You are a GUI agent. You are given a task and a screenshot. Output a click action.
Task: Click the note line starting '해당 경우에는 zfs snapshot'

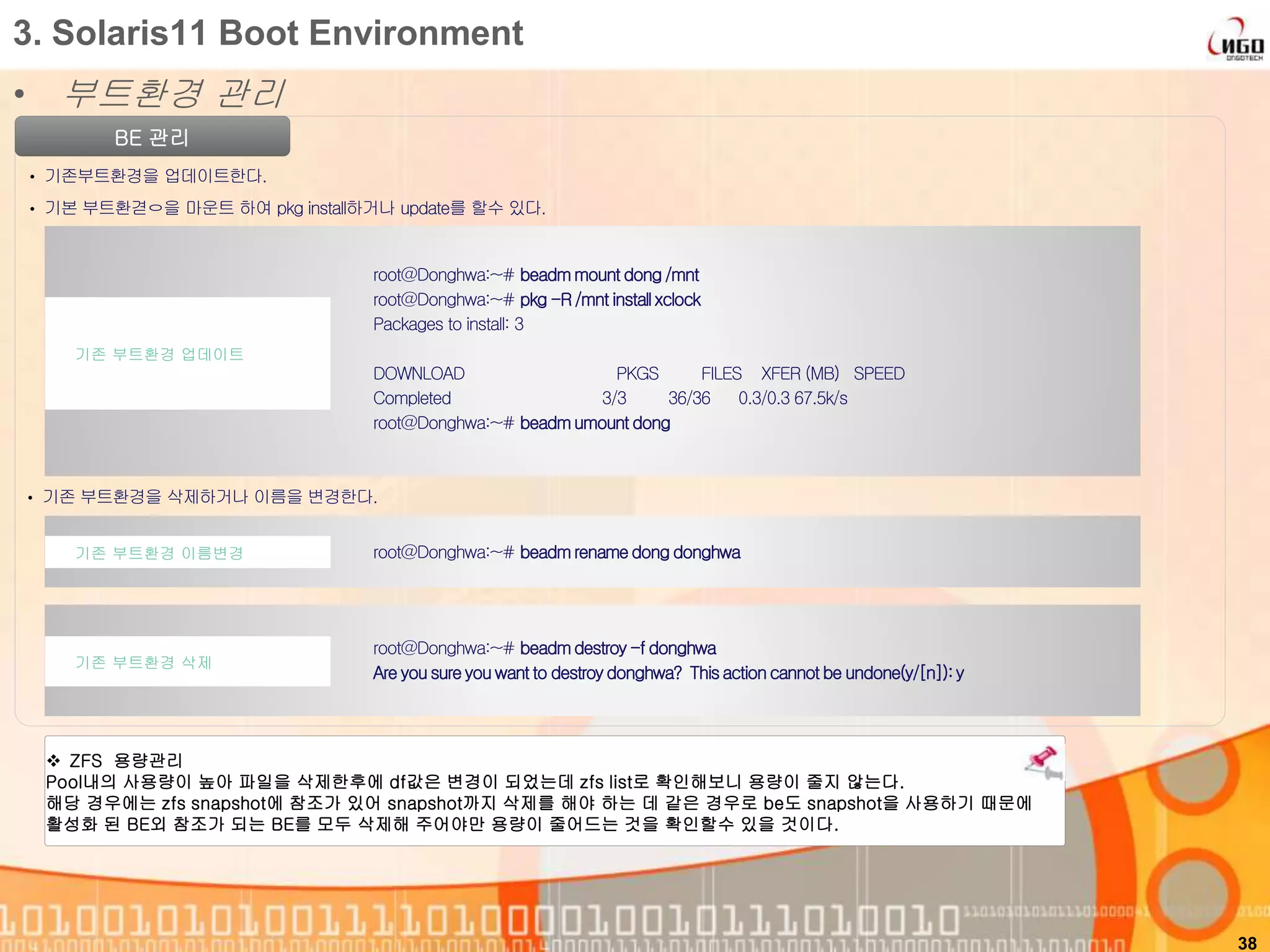pyautogui.click(x=539, y=803)
